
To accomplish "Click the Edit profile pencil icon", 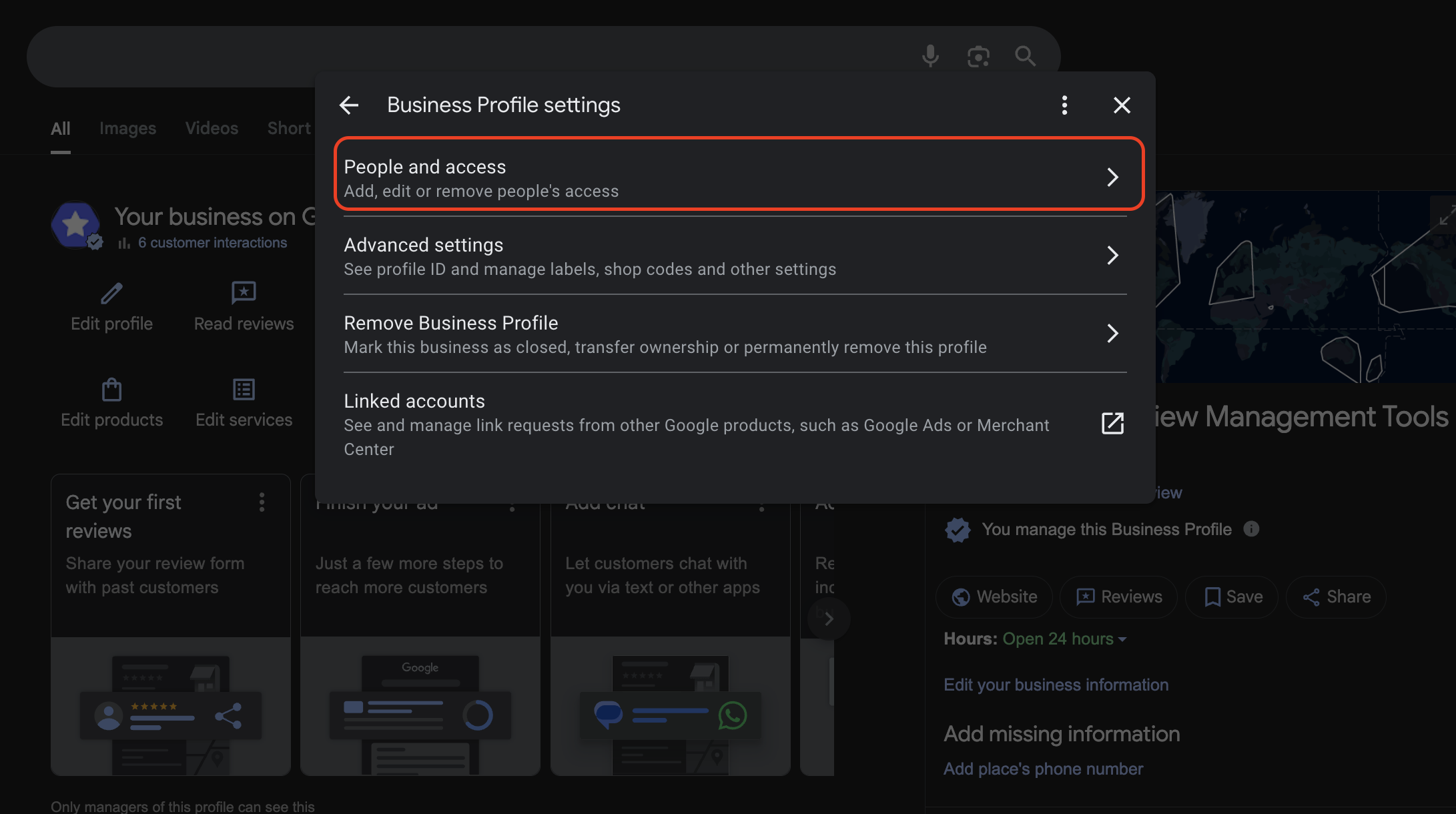I will pos(111,293).
